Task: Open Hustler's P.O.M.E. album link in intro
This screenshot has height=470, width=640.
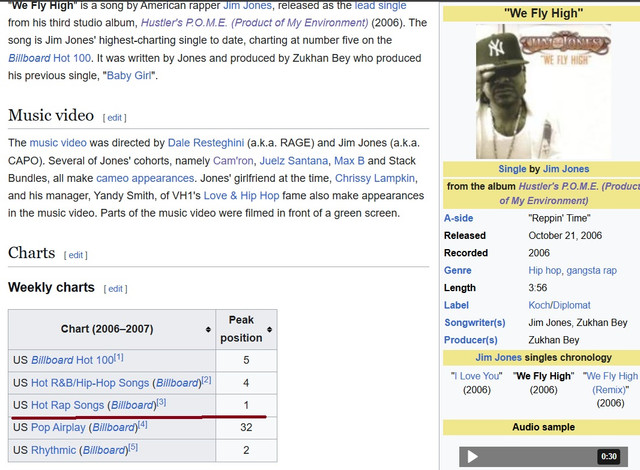Action: pyautogui.click(x=254, y=22)
